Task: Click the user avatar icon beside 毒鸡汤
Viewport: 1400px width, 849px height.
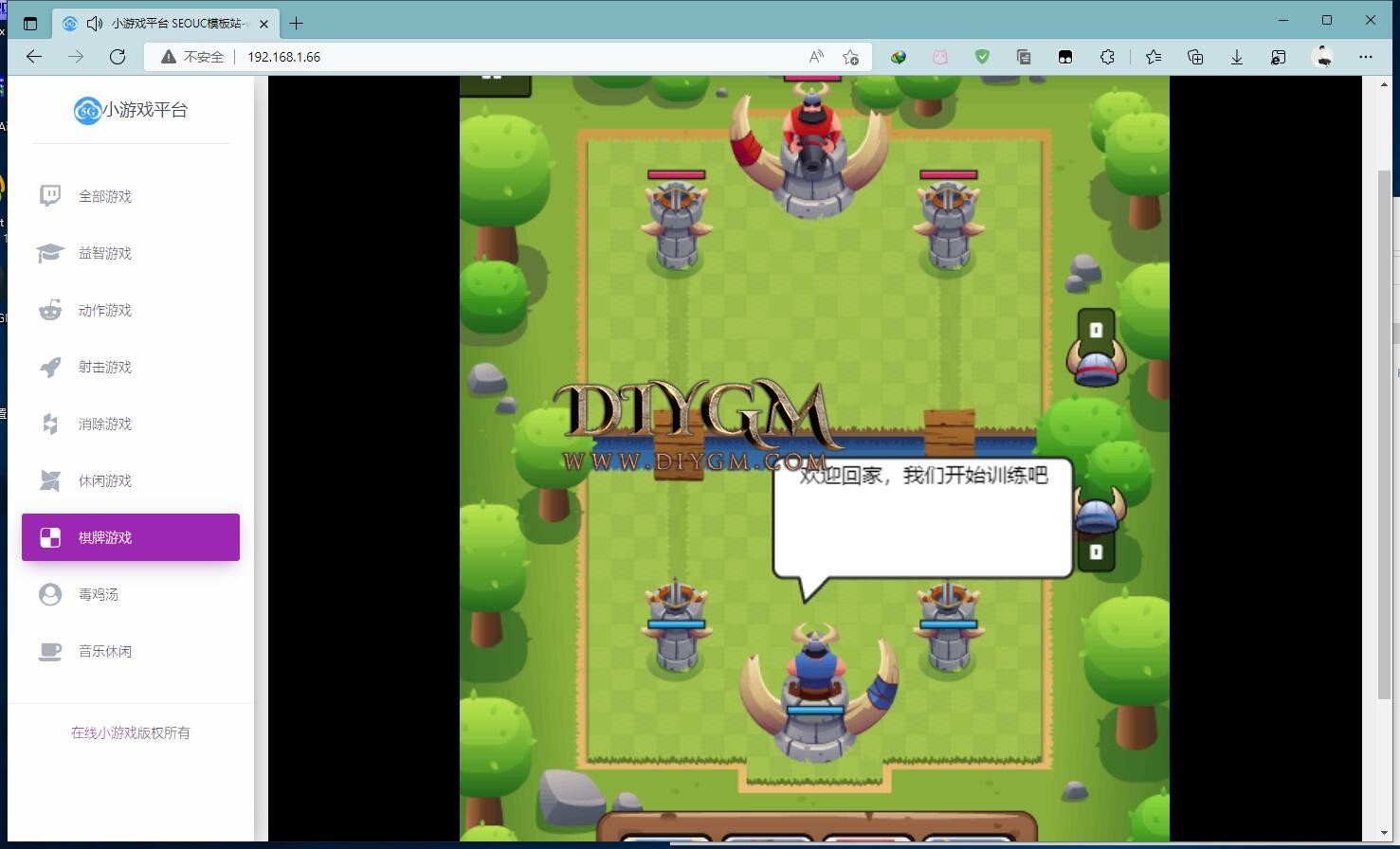Action: pyautogui.click(x=50, y=594)
